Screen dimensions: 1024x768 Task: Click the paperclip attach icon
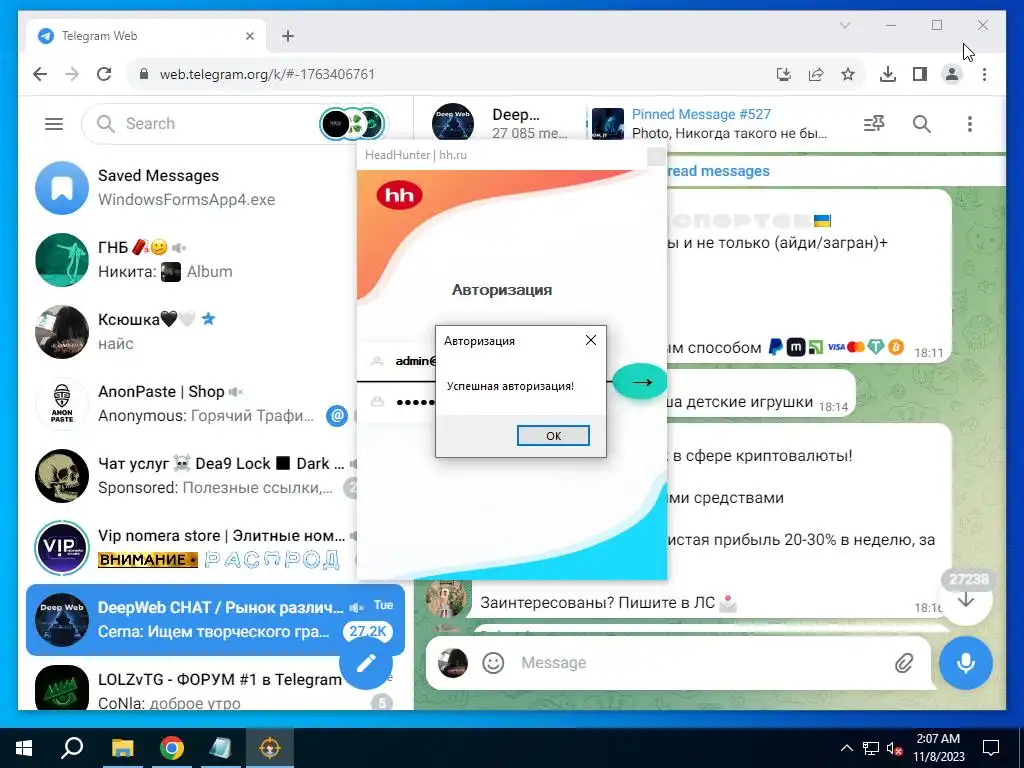[904, 664]
